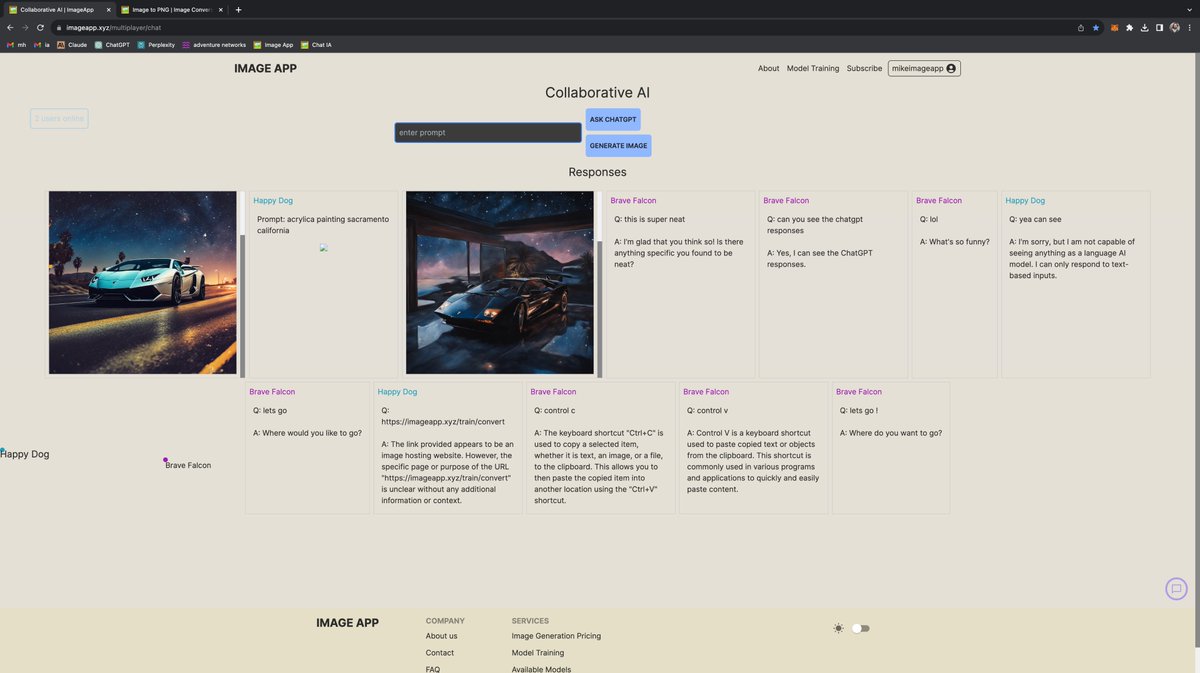1200x673 pixels.
Task: Open the Image App bookmark
Action: click(x=273, y=45)
